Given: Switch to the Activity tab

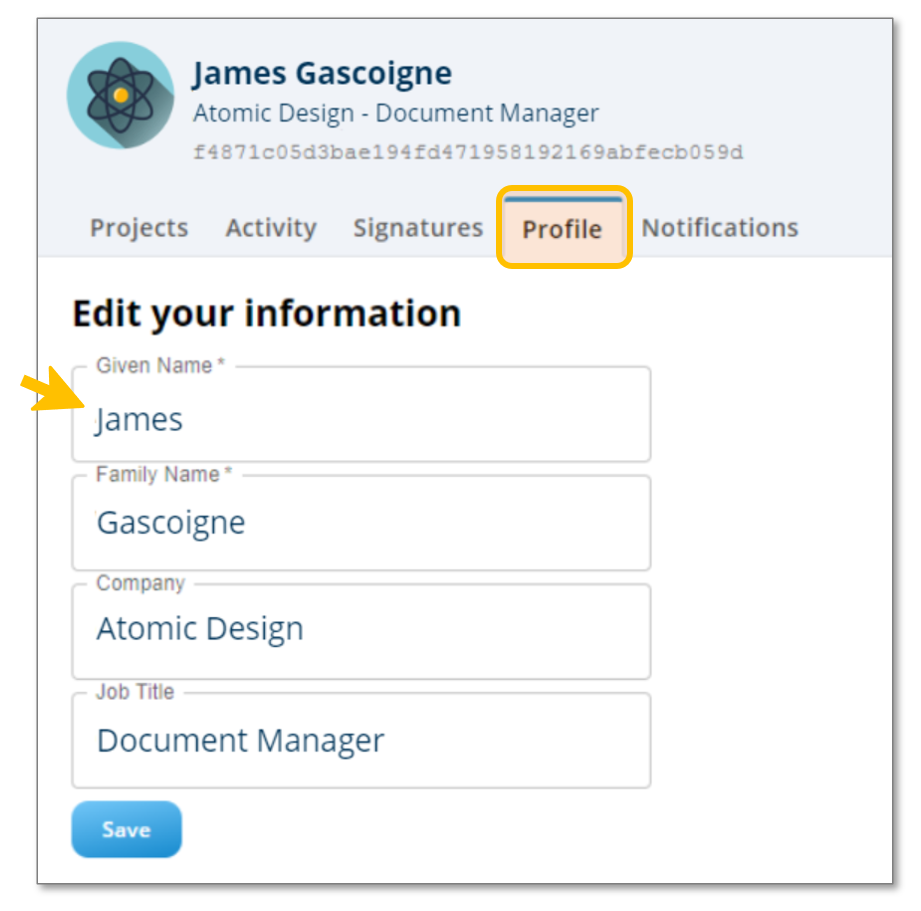Looking at the screenshot, I should 271,228.
